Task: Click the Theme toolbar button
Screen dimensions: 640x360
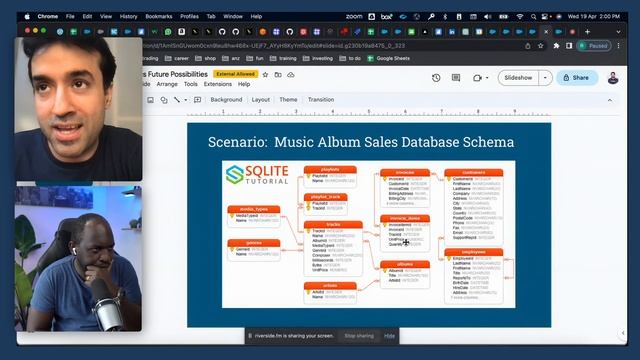Action: point(288,100)
